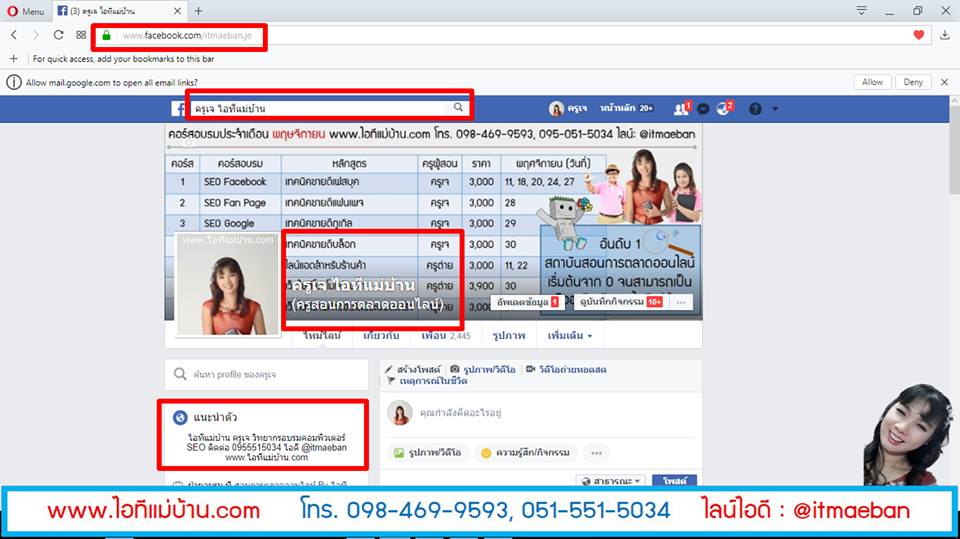Select รูปภาพ/วิดีโอ composer tab at top

click(x=483, y=369)
